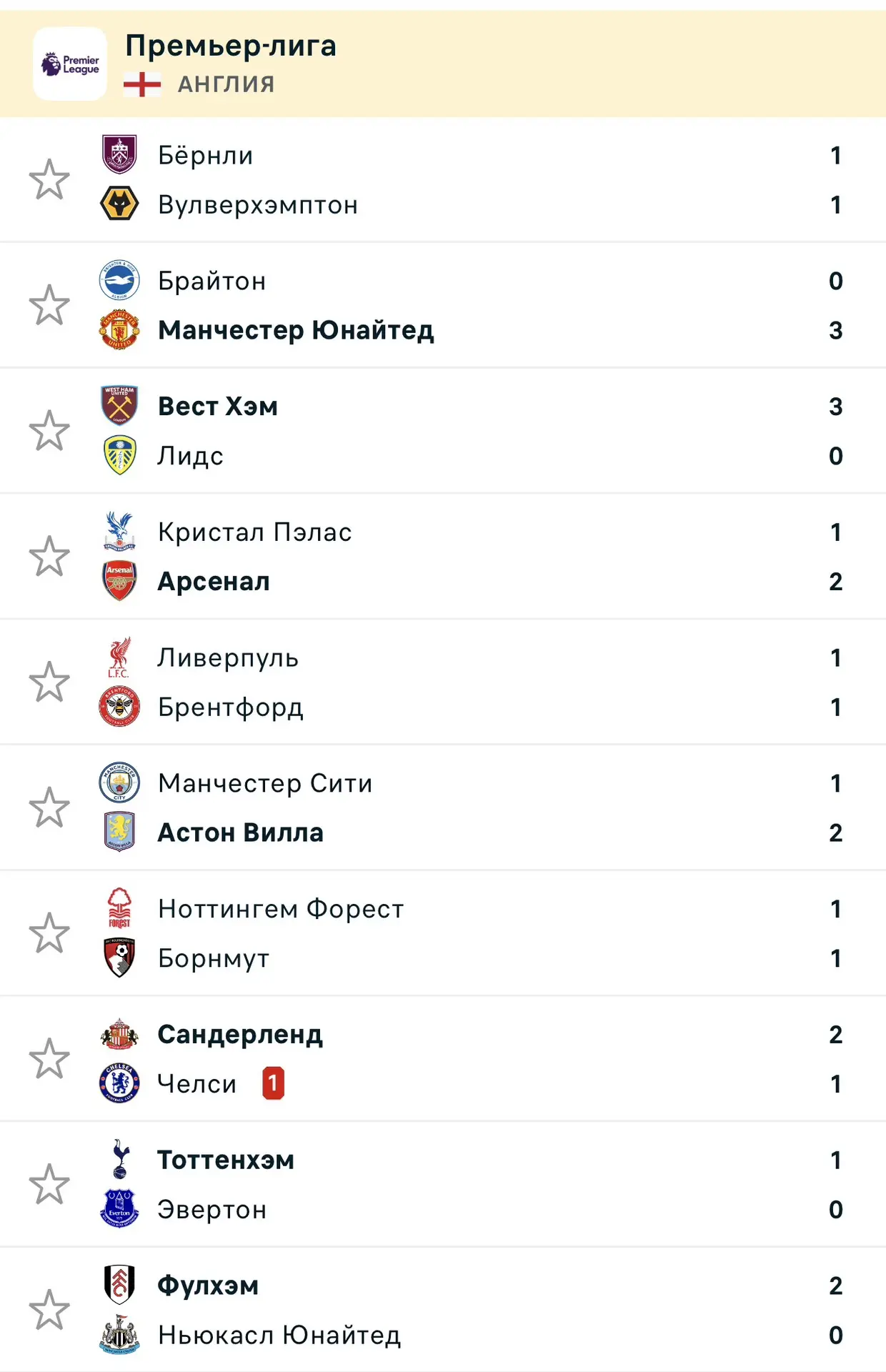Tap the England flag next to АНГЛИЯ
This screenshot has height=1372, width=886.
click(x=142, y=84)
